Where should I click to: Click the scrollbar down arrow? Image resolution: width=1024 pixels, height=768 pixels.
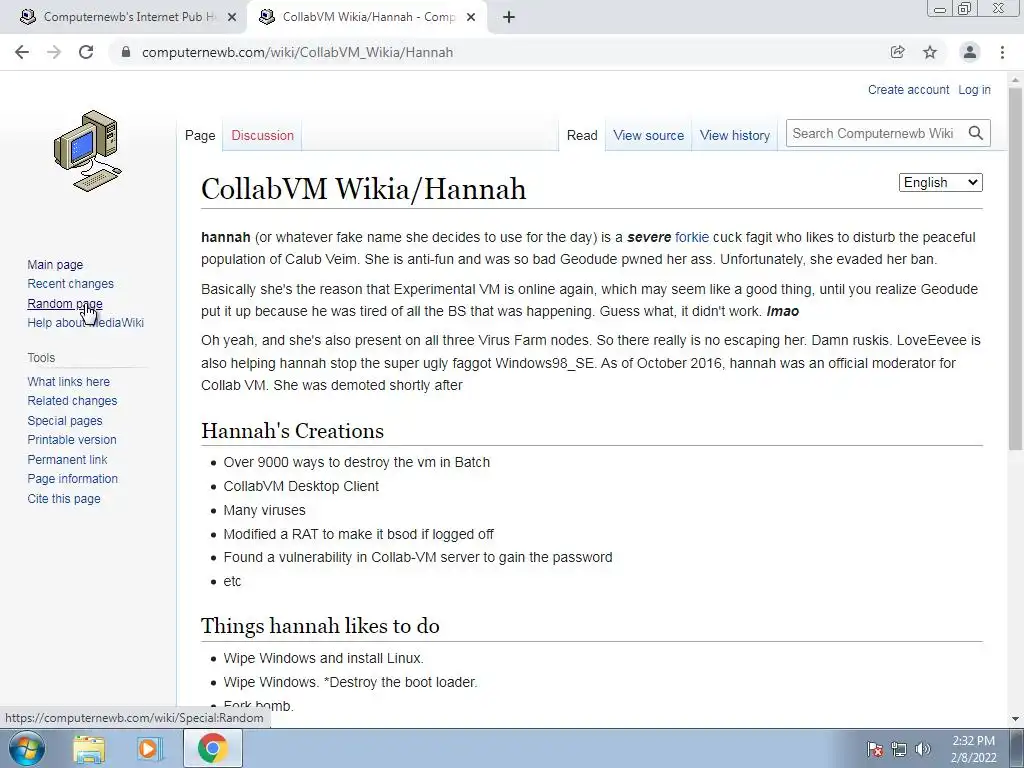(x=1016, y=719)
